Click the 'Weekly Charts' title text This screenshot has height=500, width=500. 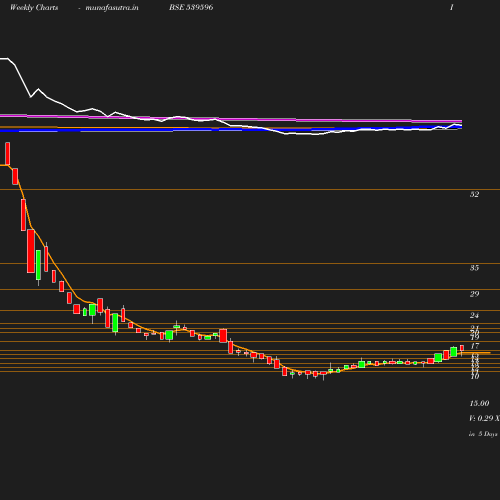(34, 8)
